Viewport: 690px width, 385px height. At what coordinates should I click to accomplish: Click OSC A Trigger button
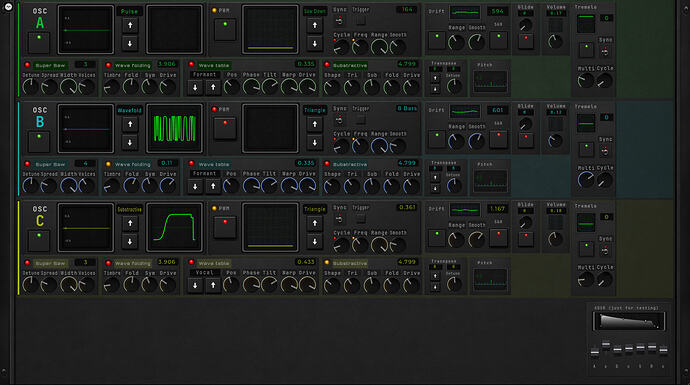[361, 20]
